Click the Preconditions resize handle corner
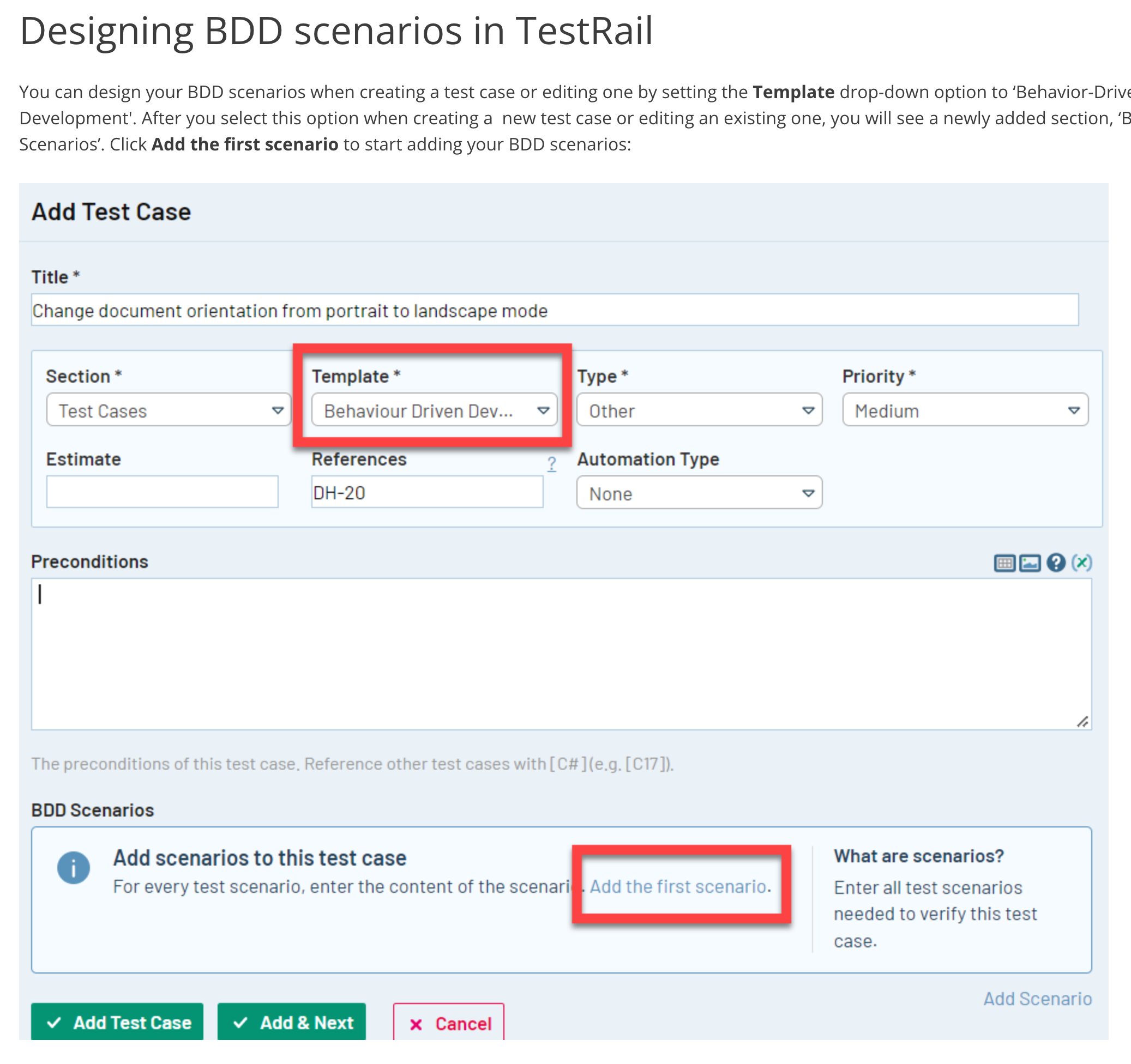Image resolution: width=1131 pixels, height=1064 pixels. tap(1082, 722)
